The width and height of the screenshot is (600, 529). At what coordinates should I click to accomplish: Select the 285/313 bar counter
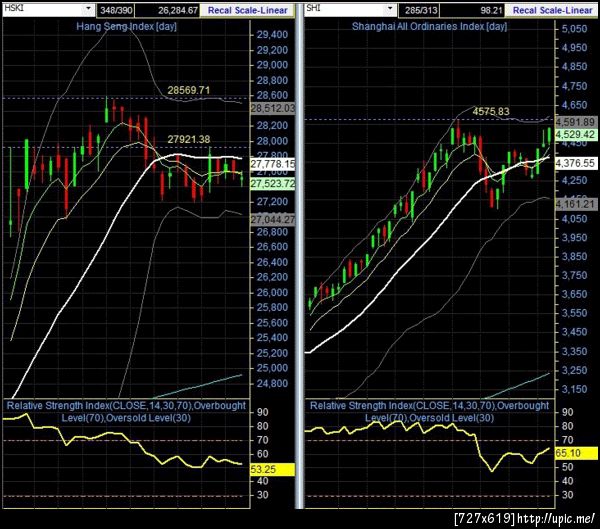421,10
